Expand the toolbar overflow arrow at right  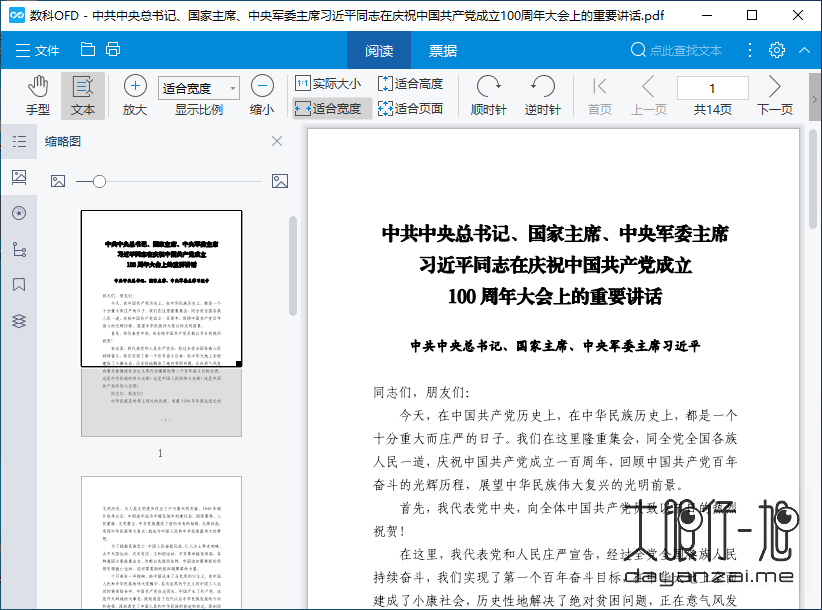(x=815, y=99)
